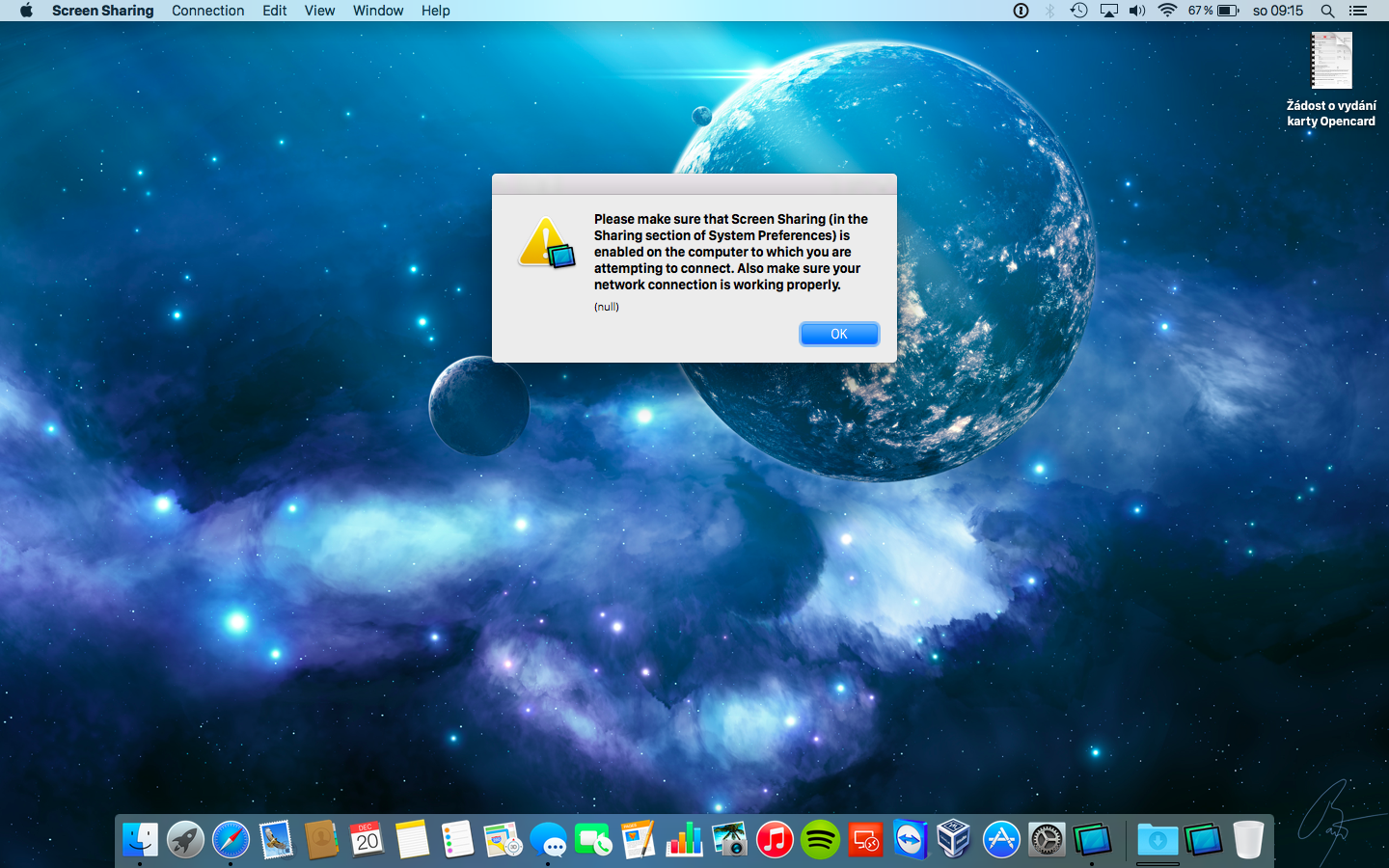The height and width of the screenshot is (868, 1389).
Task: Open the Mail app in the Dock
Action: (276, 840)
